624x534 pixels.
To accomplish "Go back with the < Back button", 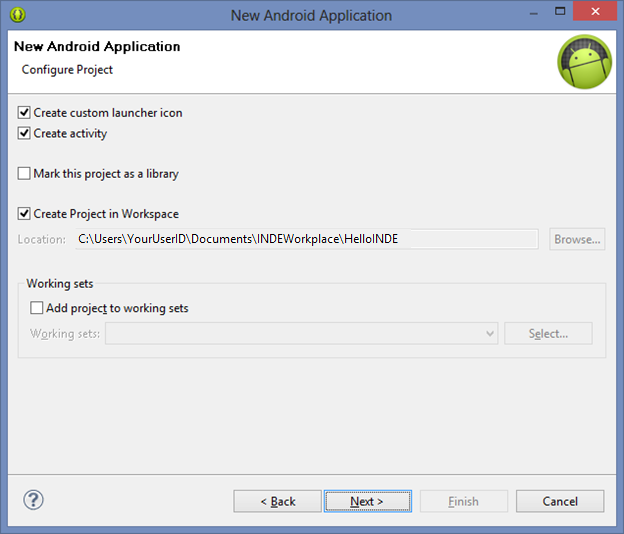I will tap(277, 501).
